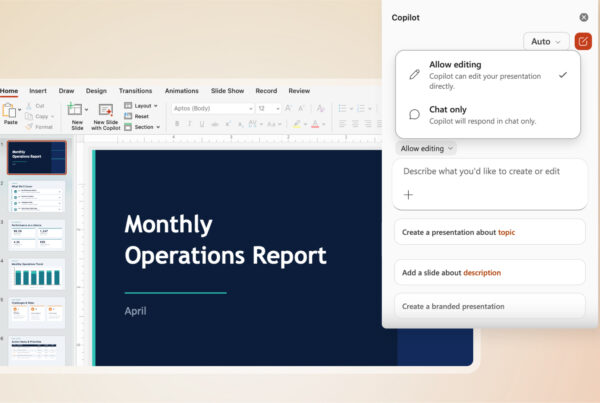600x403 pixels.
Task: Switch to the Slide Show tab
Action: [227, 91]
